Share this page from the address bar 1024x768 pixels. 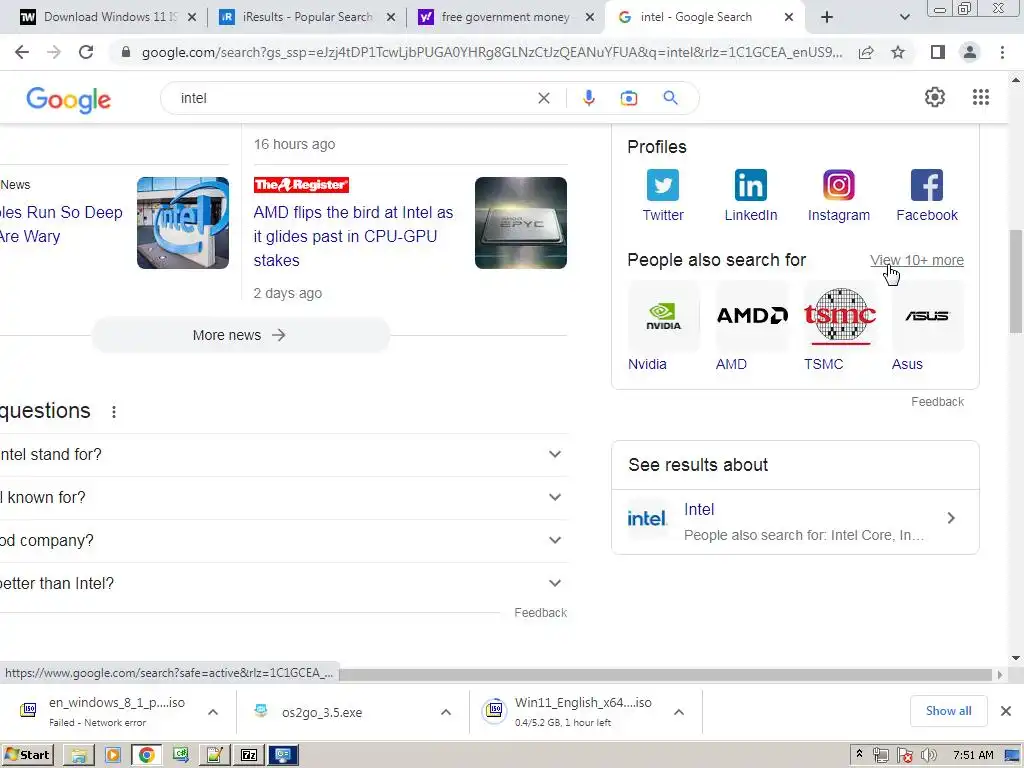866,52
